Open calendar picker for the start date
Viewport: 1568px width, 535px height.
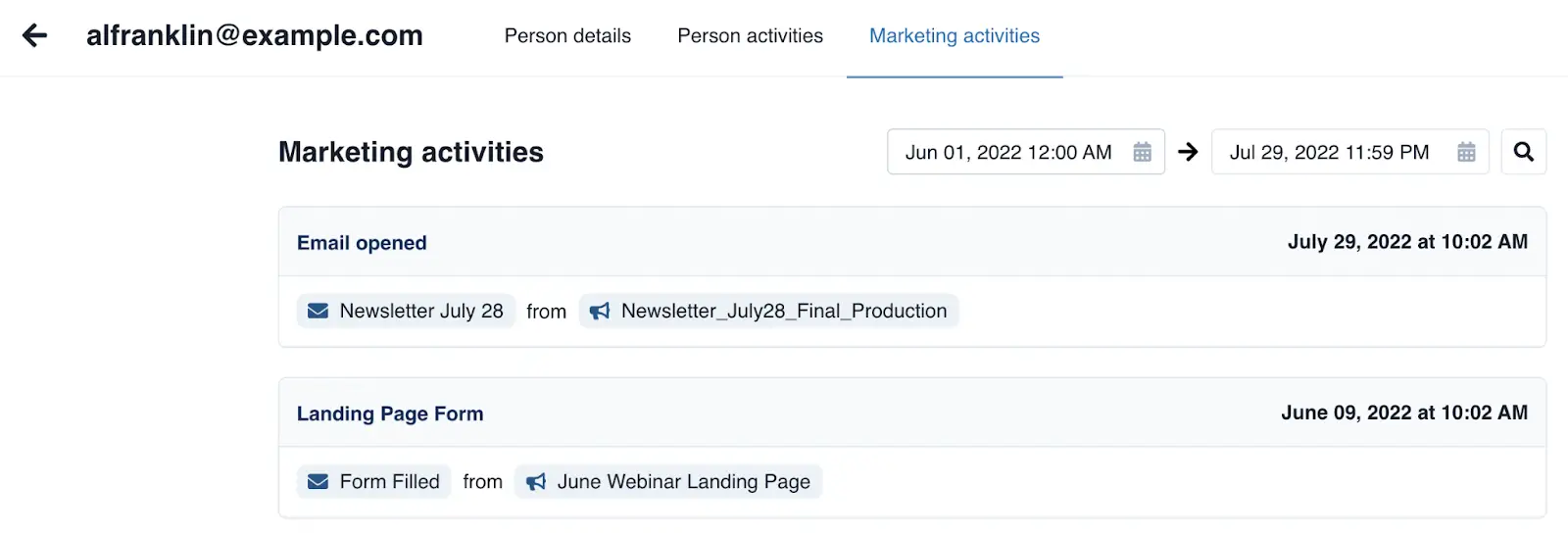(x=1142, y=152)
